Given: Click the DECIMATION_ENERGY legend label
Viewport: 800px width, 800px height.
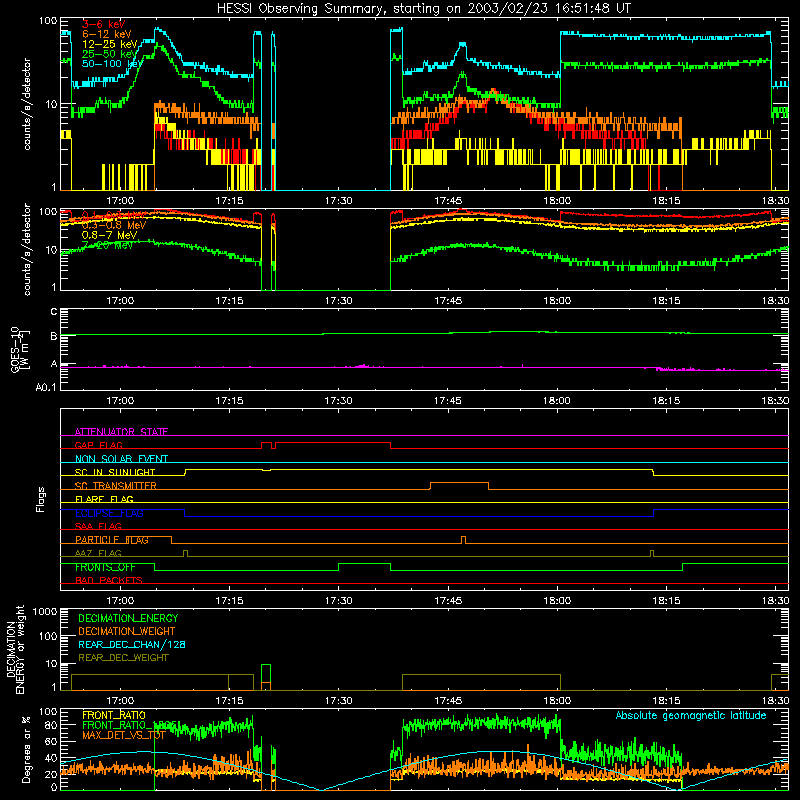Looking at the screenshot, I should (x=128, y=618).
